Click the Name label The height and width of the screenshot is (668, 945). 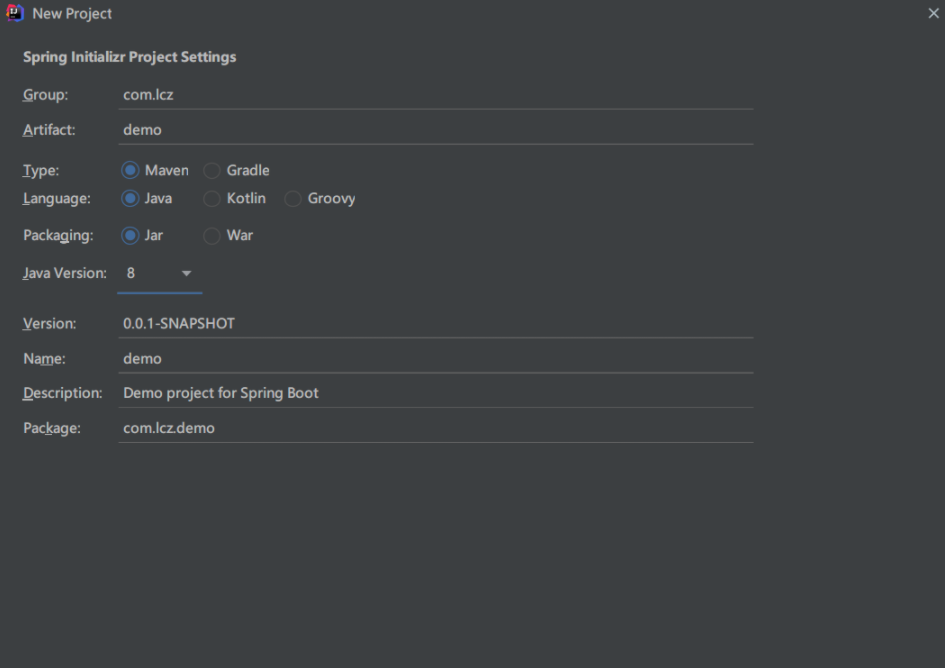[45, 359]
